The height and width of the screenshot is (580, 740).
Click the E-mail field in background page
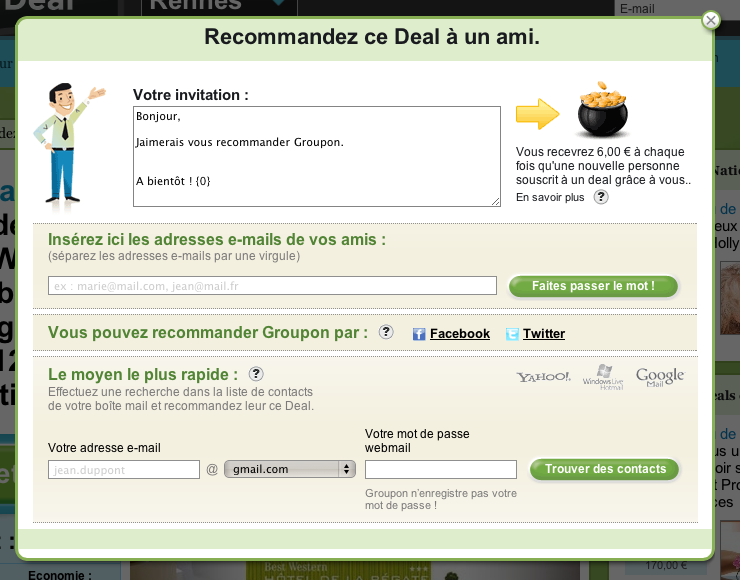click(677, 8)
